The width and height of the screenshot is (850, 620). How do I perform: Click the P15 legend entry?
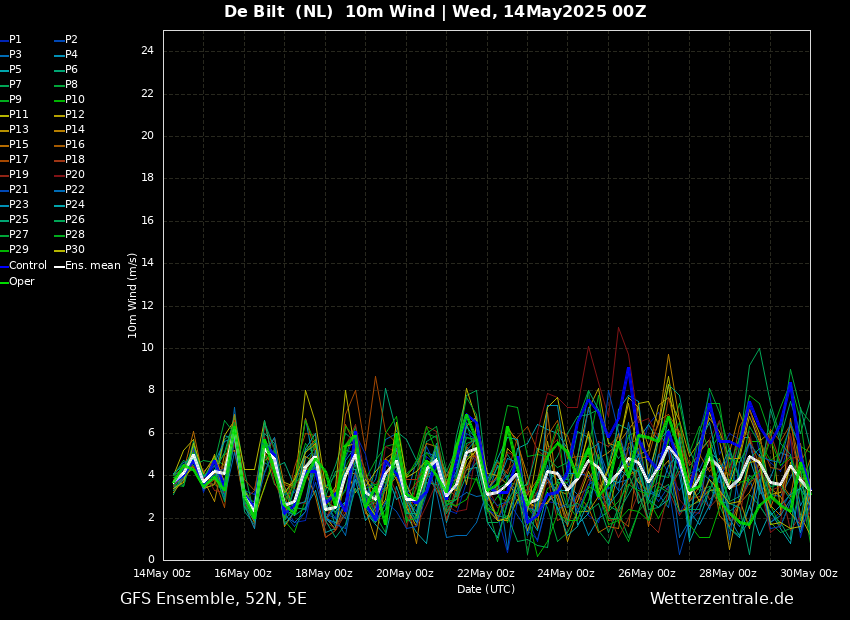click(x=18, y=145)
